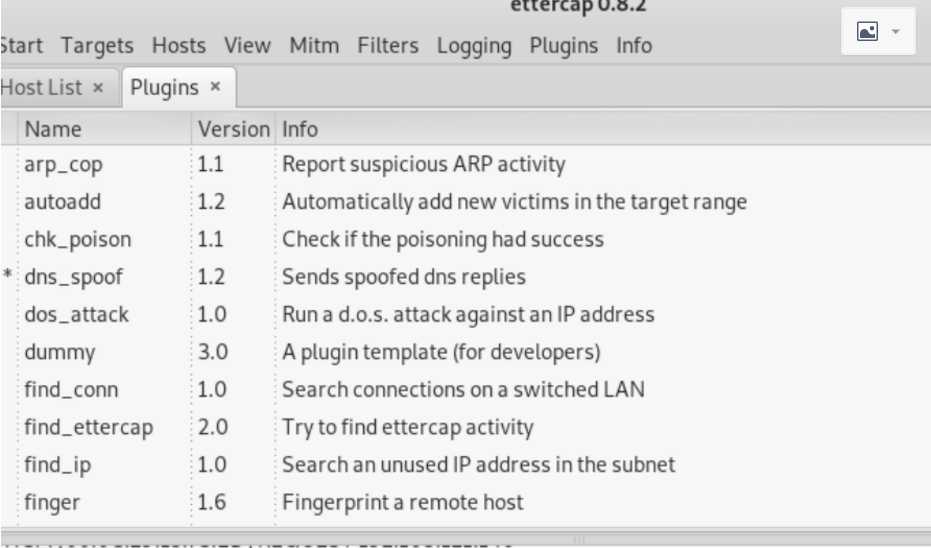931x548 pixels.
Task: Open the Filters menu
Action: (x=388, y=46)
